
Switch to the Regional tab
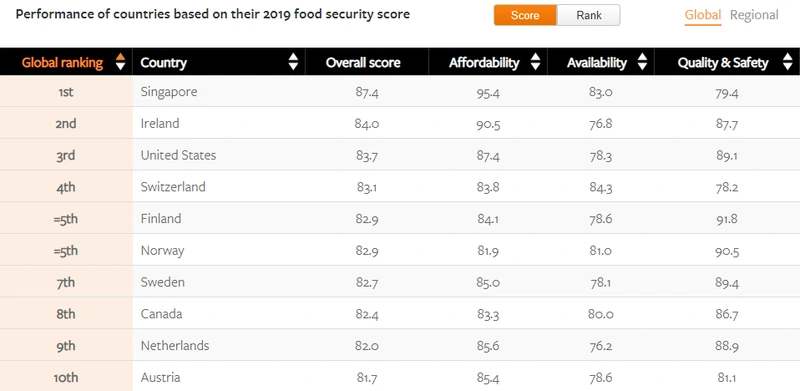click(754, 15)
